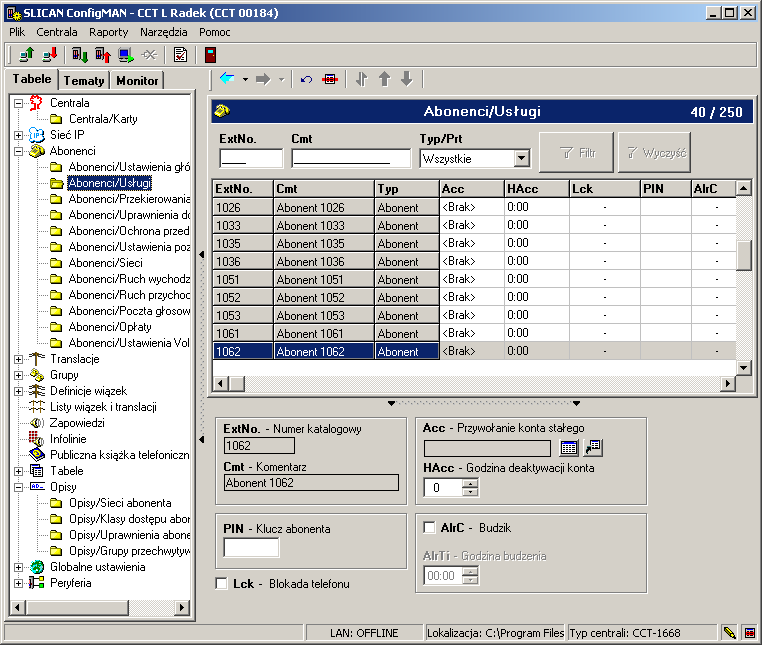Click the Listy wiązek i translacji icon
Viewport: 762px width, 645px height.
tap(37, 406)
